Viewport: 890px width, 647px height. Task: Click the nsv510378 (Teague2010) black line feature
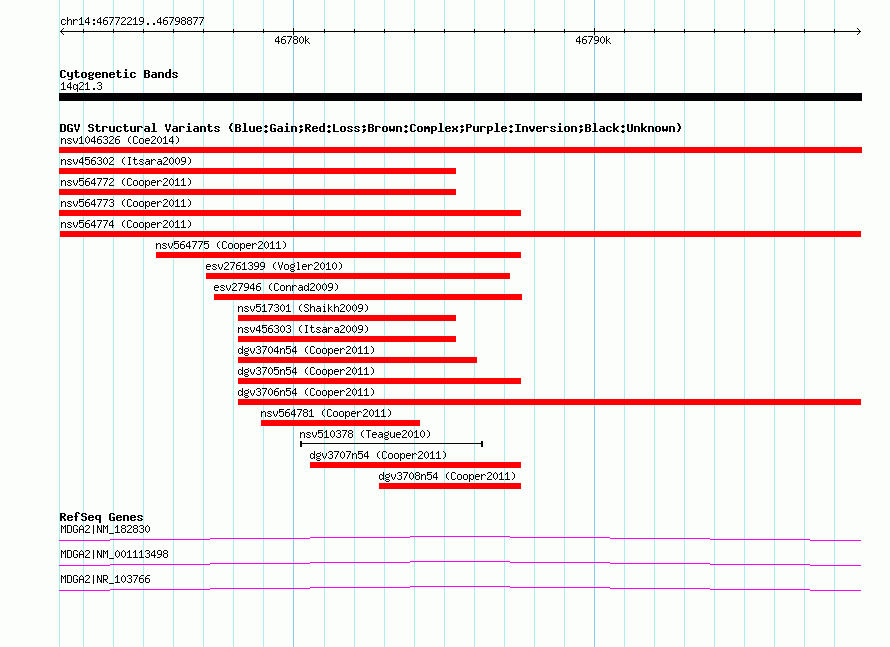point(392,444)
